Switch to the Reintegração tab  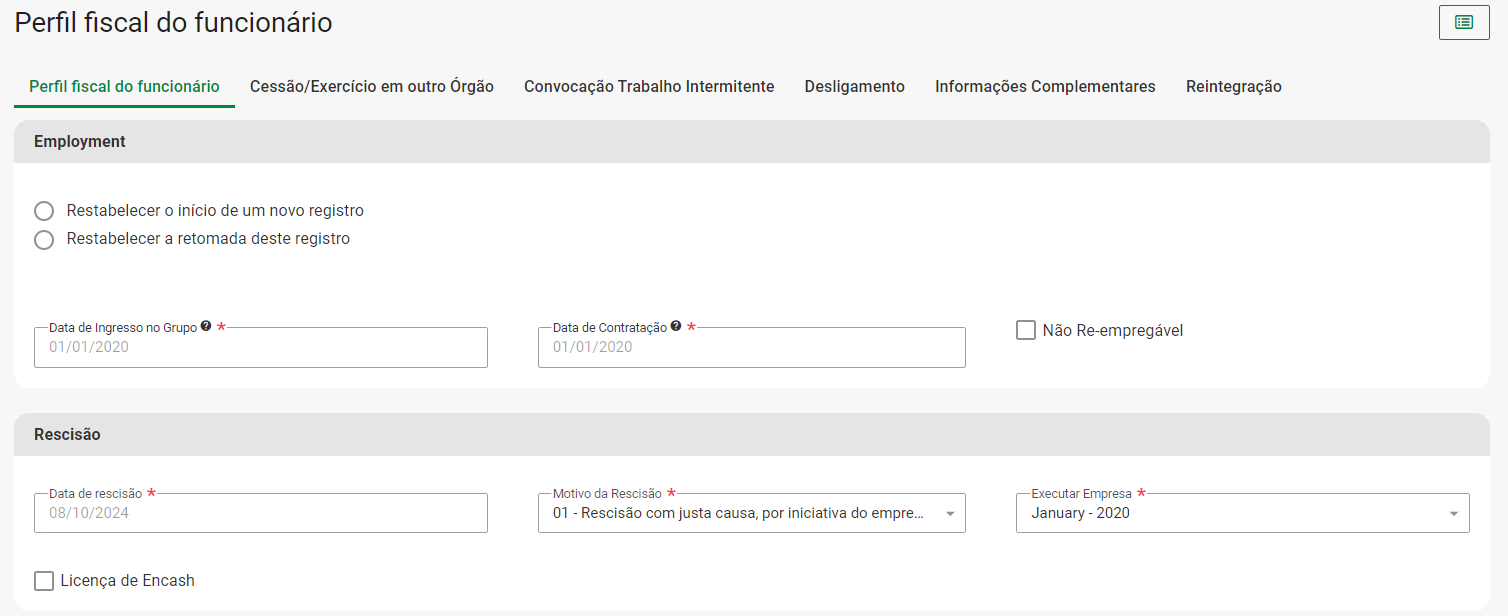tap(1233, 87)
